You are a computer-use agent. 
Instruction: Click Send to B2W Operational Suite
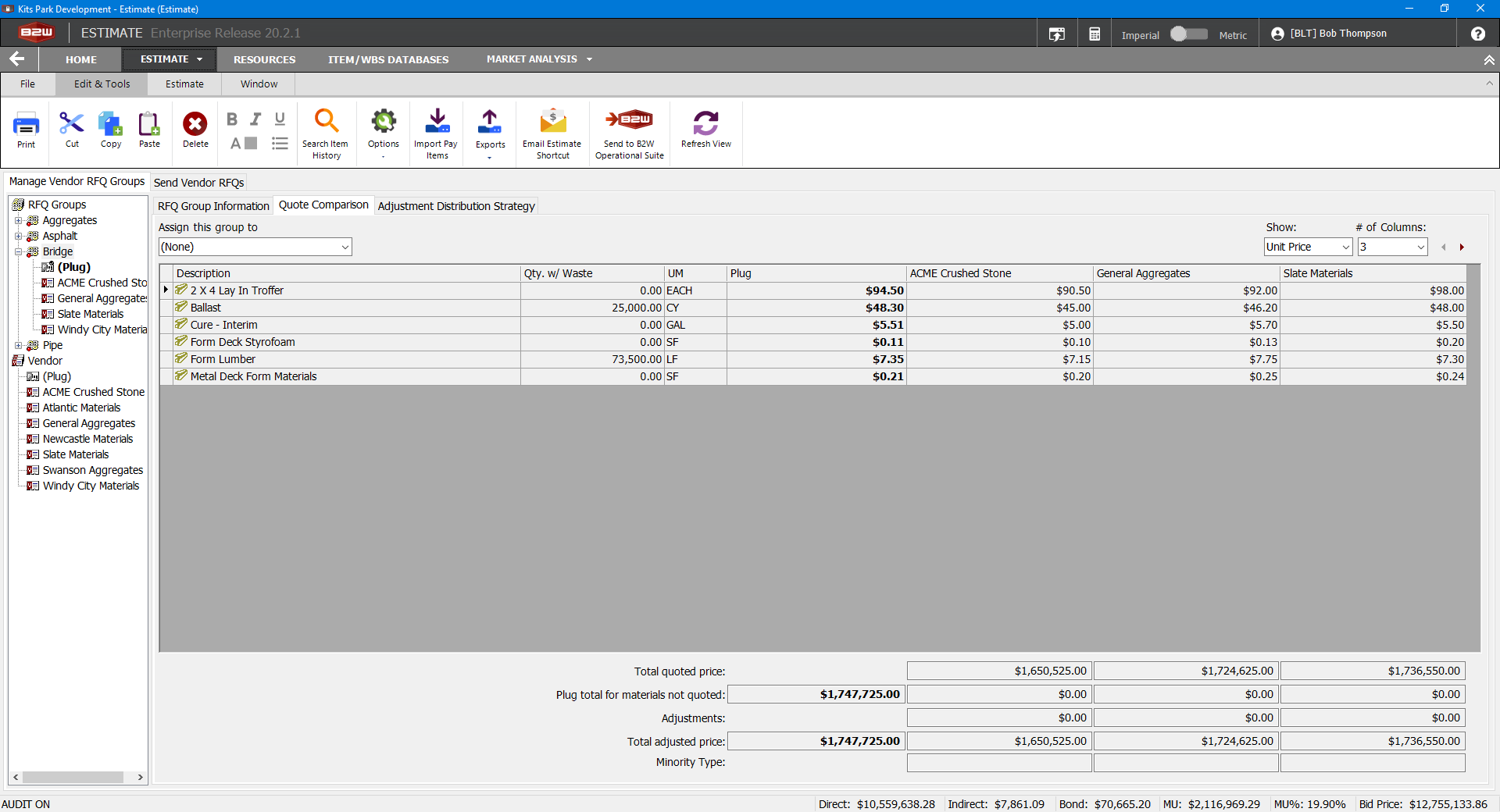[x=630, y=134]
